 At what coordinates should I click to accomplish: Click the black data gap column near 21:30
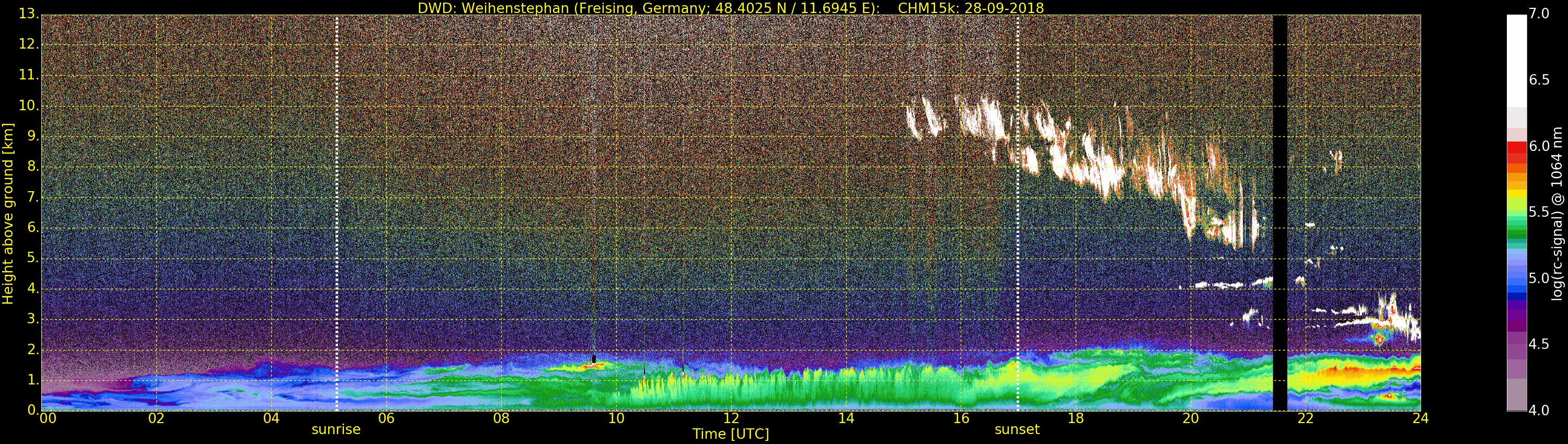[x=1280, y=213]
